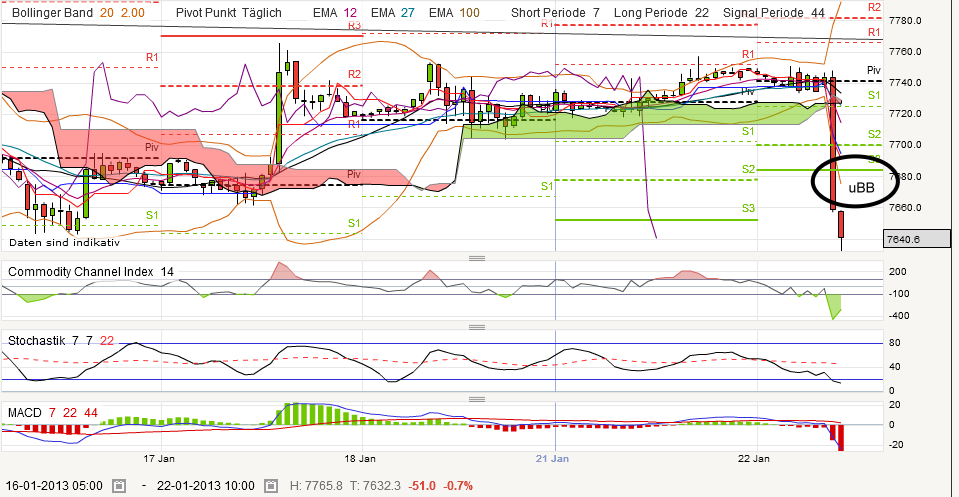Click the low value T: 7632.3
Screen dimensions: 959x497
coord(375,486)
